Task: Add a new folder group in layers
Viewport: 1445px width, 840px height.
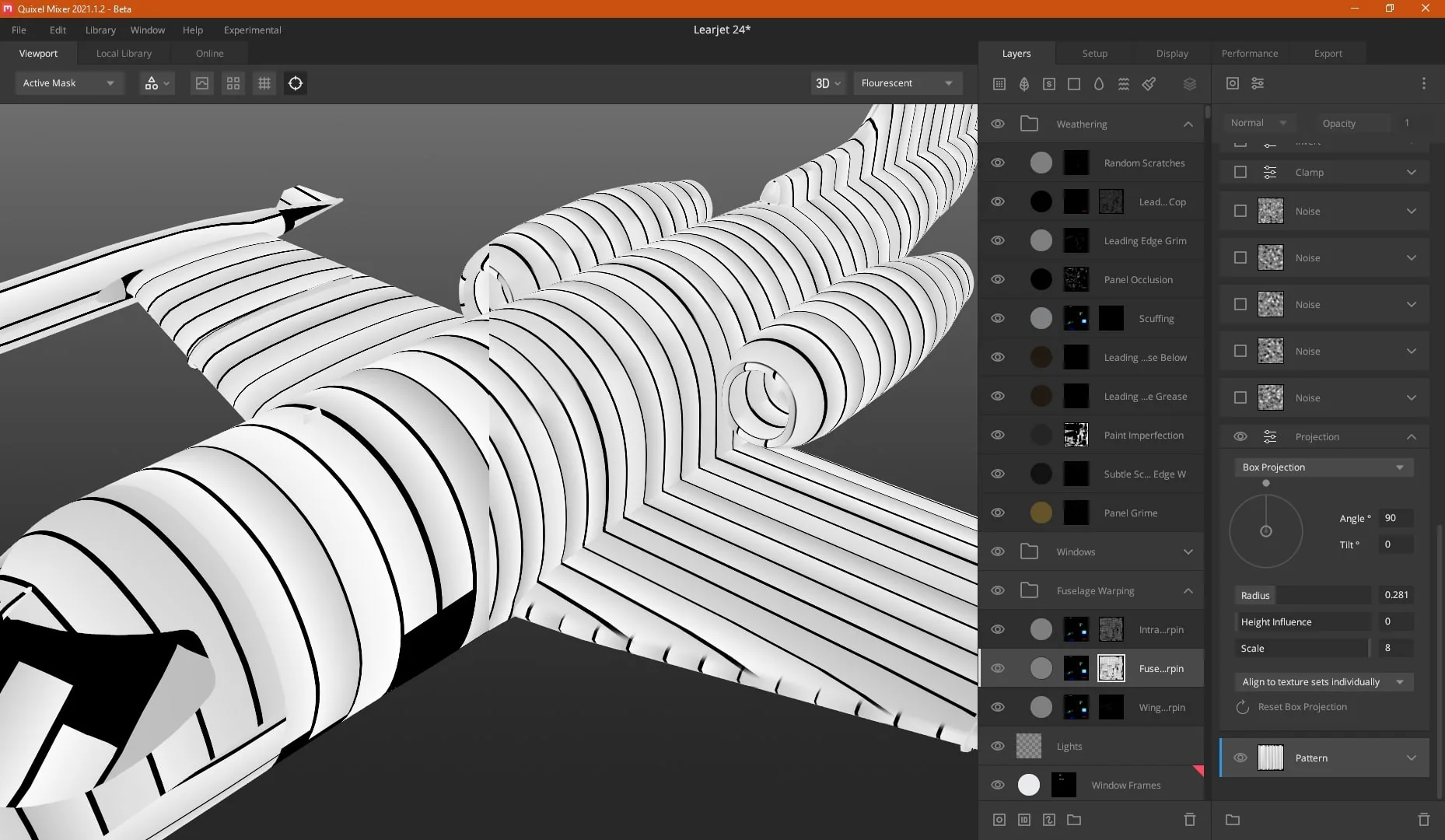Action: (1074, 820)
